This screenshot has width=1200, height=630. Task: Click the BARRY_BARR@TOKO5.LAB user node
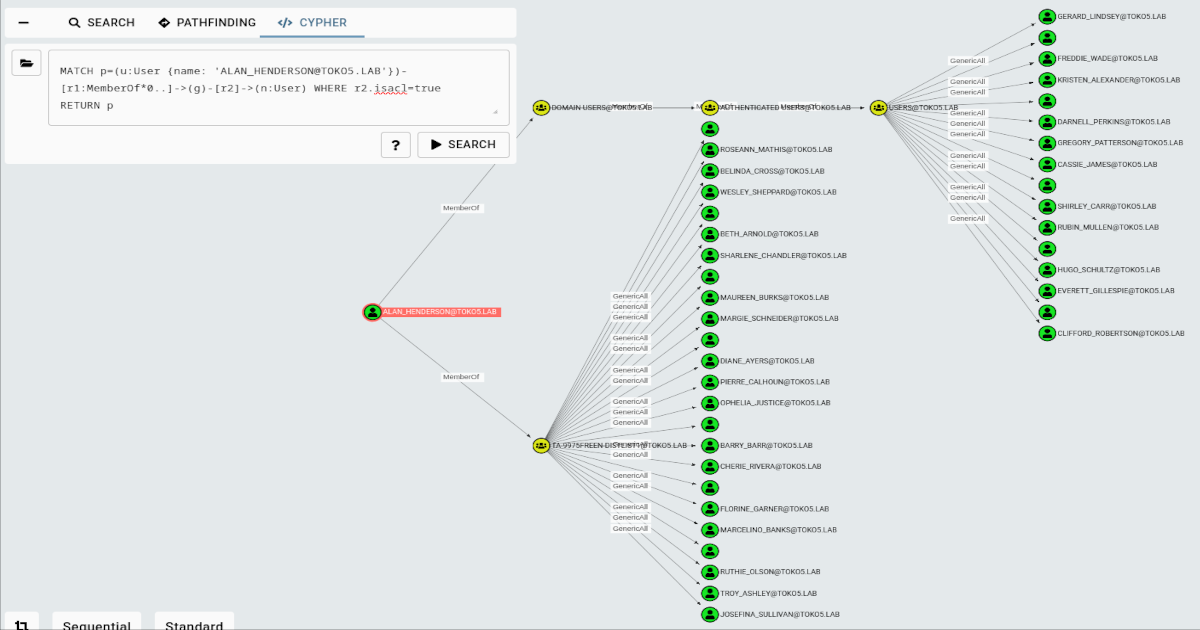[708, 445]
